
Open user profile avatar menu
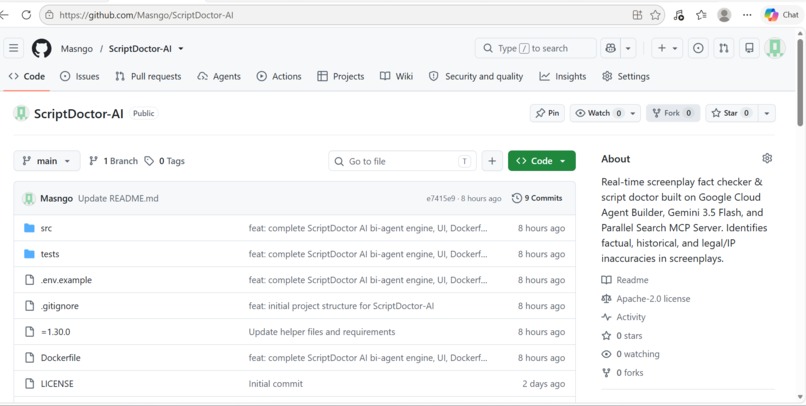tap(775, 48)
